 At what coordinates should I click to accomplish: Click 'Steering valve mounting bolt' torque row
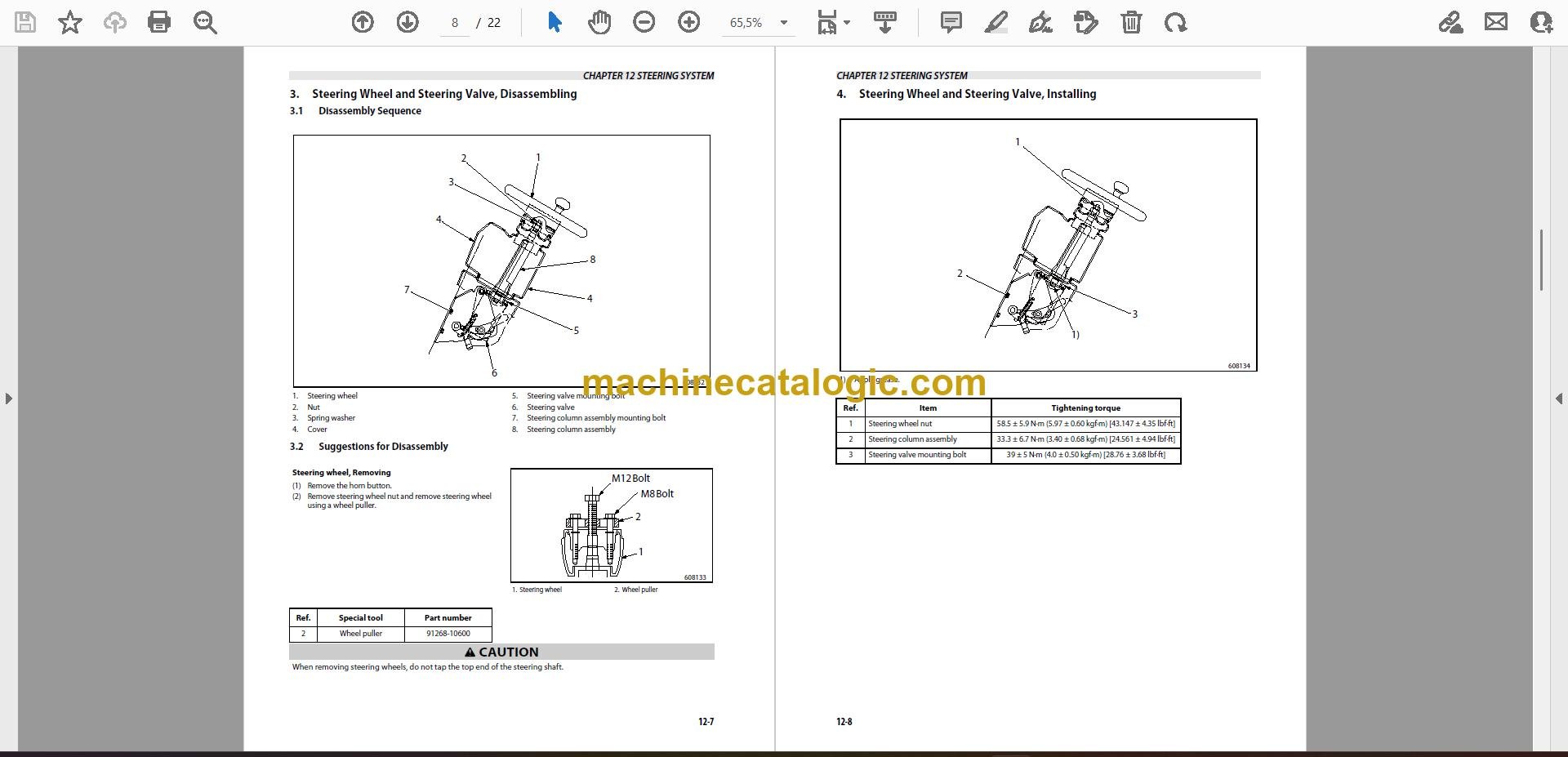1009,455
